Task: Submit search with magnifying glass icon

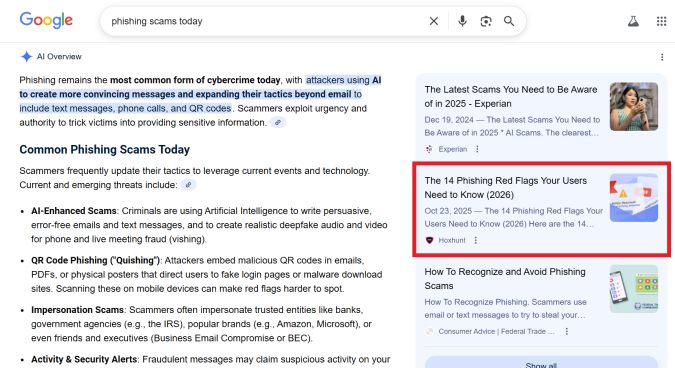Action: [x=509, y=21]
